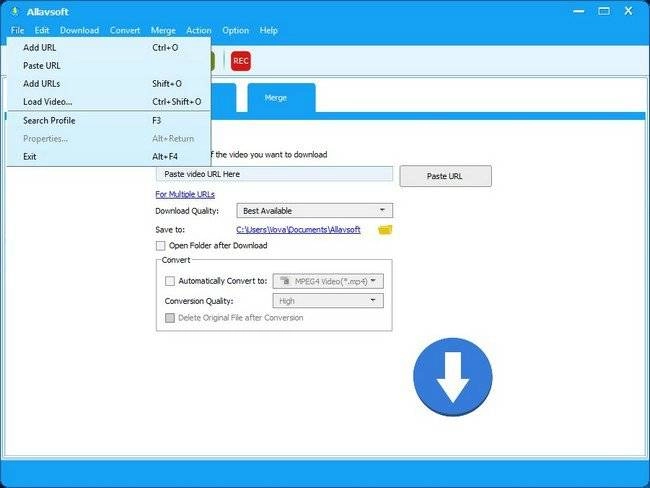Select Add URLs menu entry
Screen dimensions: 650x488
pos(109,84)
